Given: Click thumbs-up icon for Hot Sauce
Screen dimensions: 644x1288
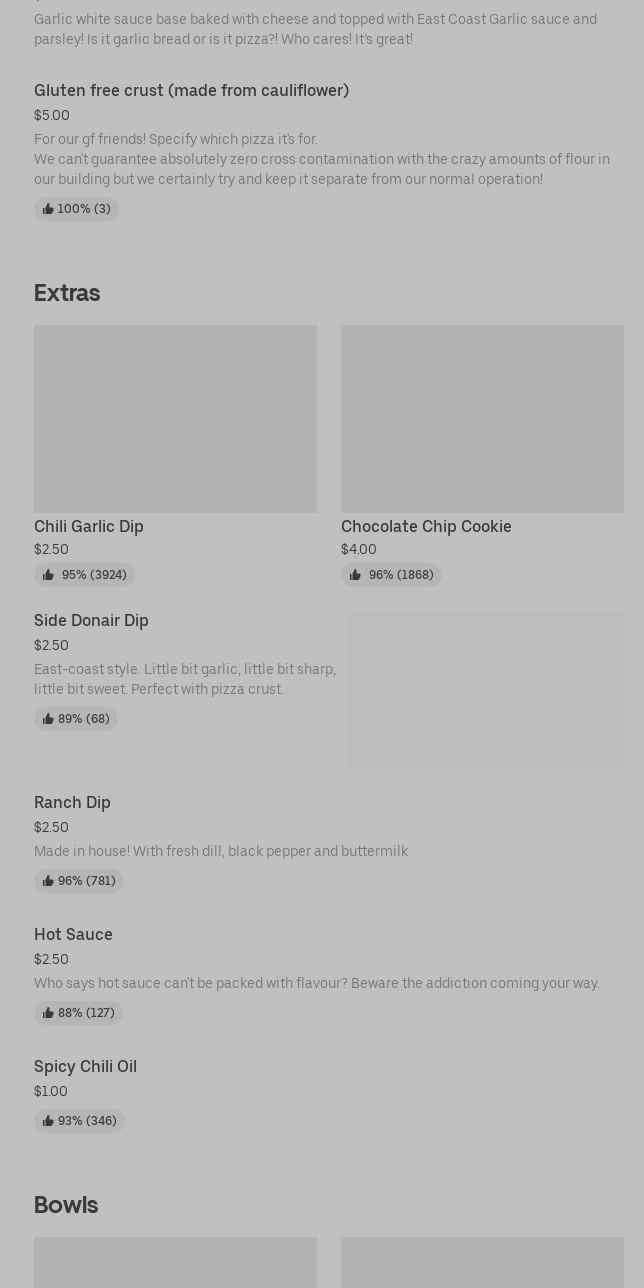Looking at the screenshot, I should tap(48, 1013).
